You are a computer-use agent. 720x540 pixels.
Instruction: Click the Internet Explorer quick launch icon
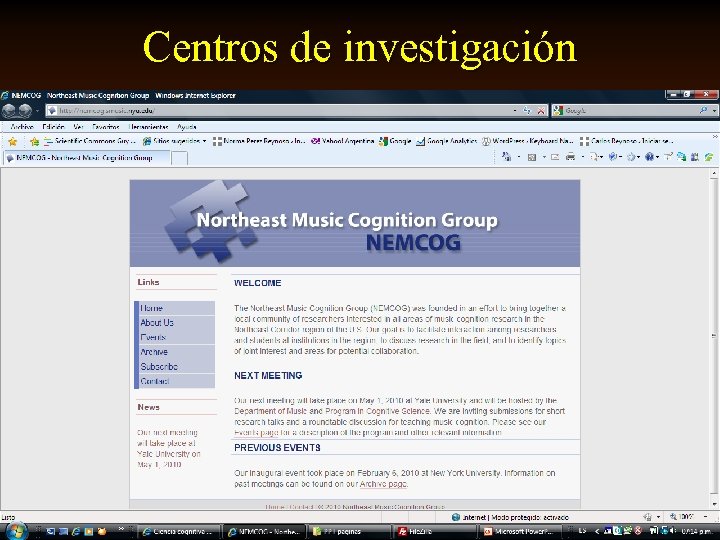76,531
